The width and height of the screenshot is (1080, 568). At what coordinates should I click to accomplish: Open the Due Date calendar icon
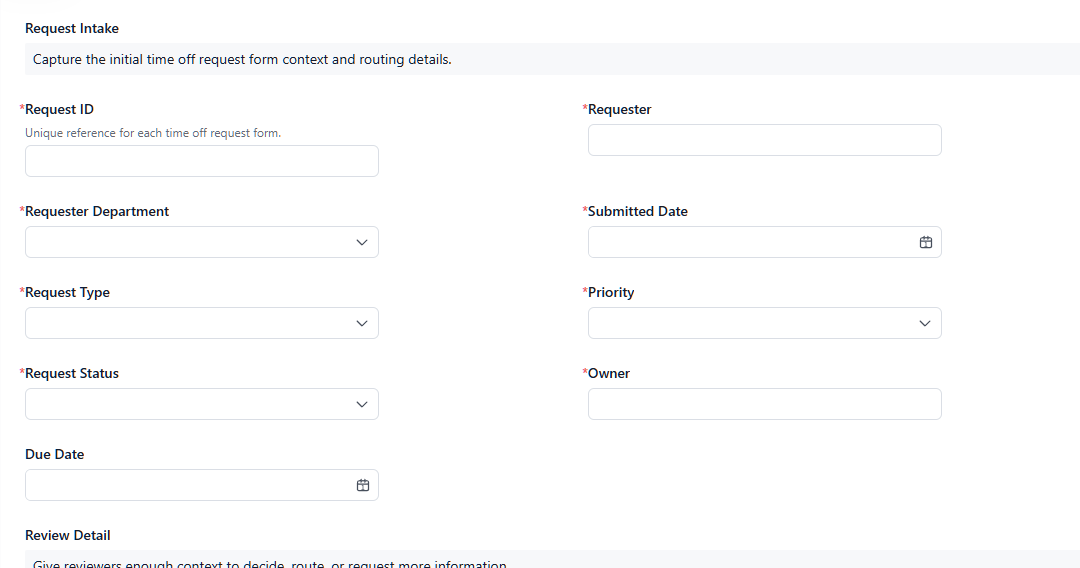click(363, 485)
